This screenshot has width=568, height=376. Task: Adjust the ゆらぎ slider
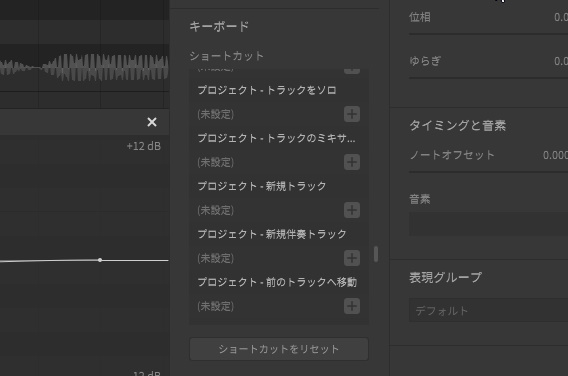[488, 78]
